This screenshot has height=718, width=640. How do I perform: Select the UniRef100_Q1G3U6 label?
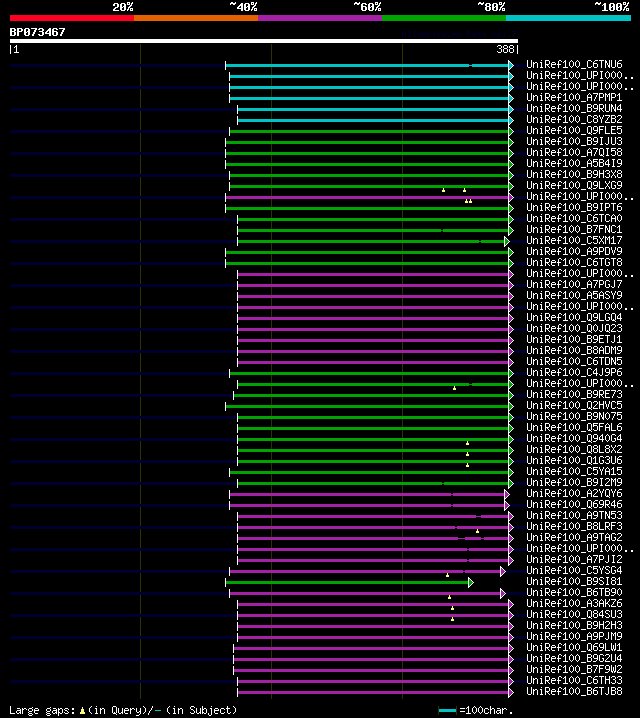click(x=574, y=460)
